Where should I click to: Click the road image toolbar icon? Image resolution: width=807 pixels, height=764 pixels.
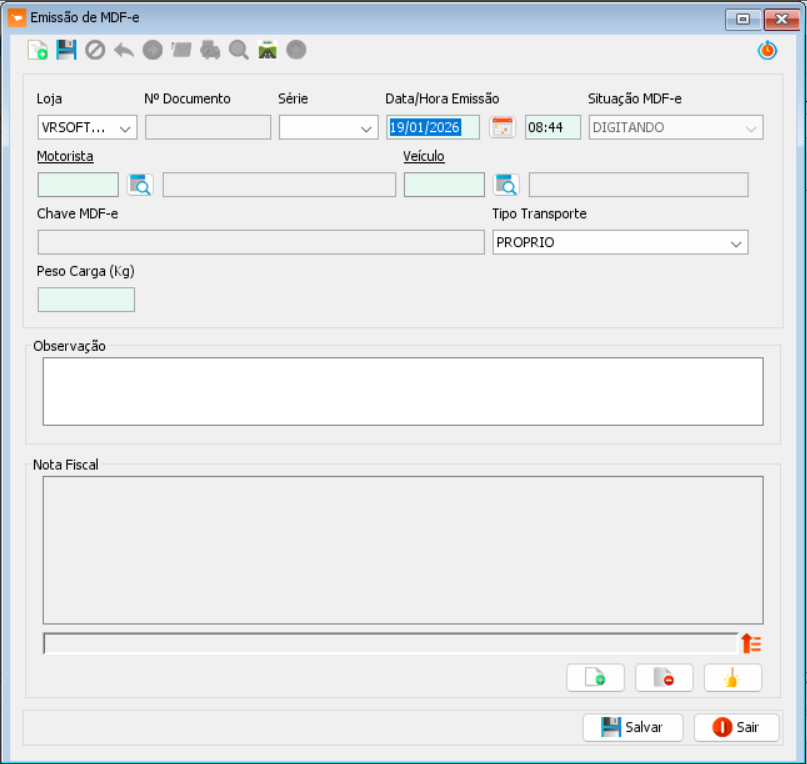click(x=267, y=50)
